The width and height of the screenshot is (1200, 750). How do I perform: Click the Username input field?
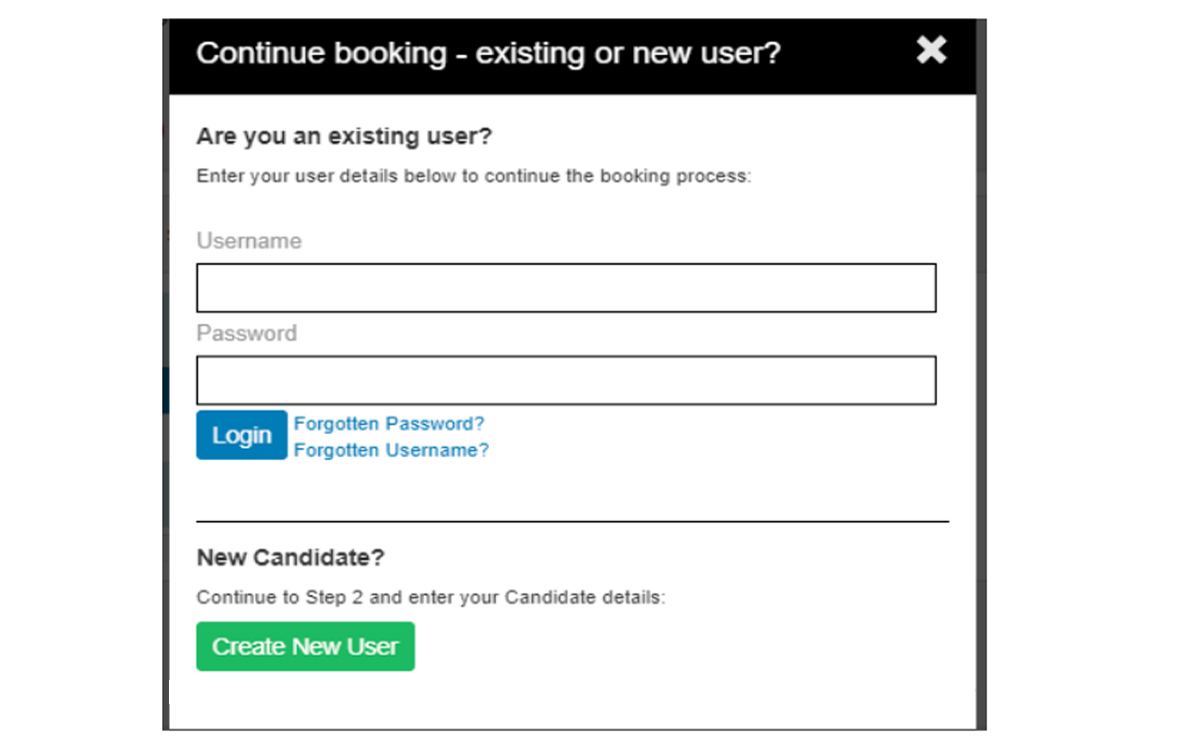[566, 288]
